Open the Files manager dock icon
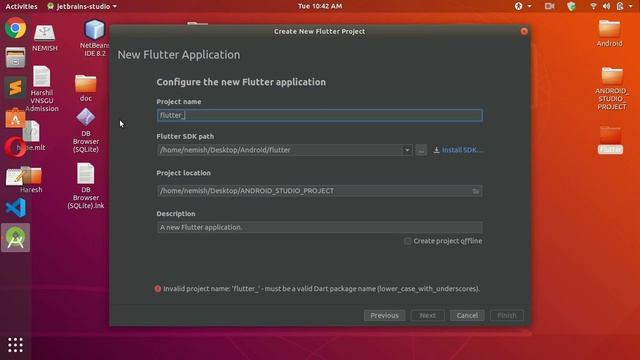This screenshot has height=360, width=640. [x=16, y=58]
